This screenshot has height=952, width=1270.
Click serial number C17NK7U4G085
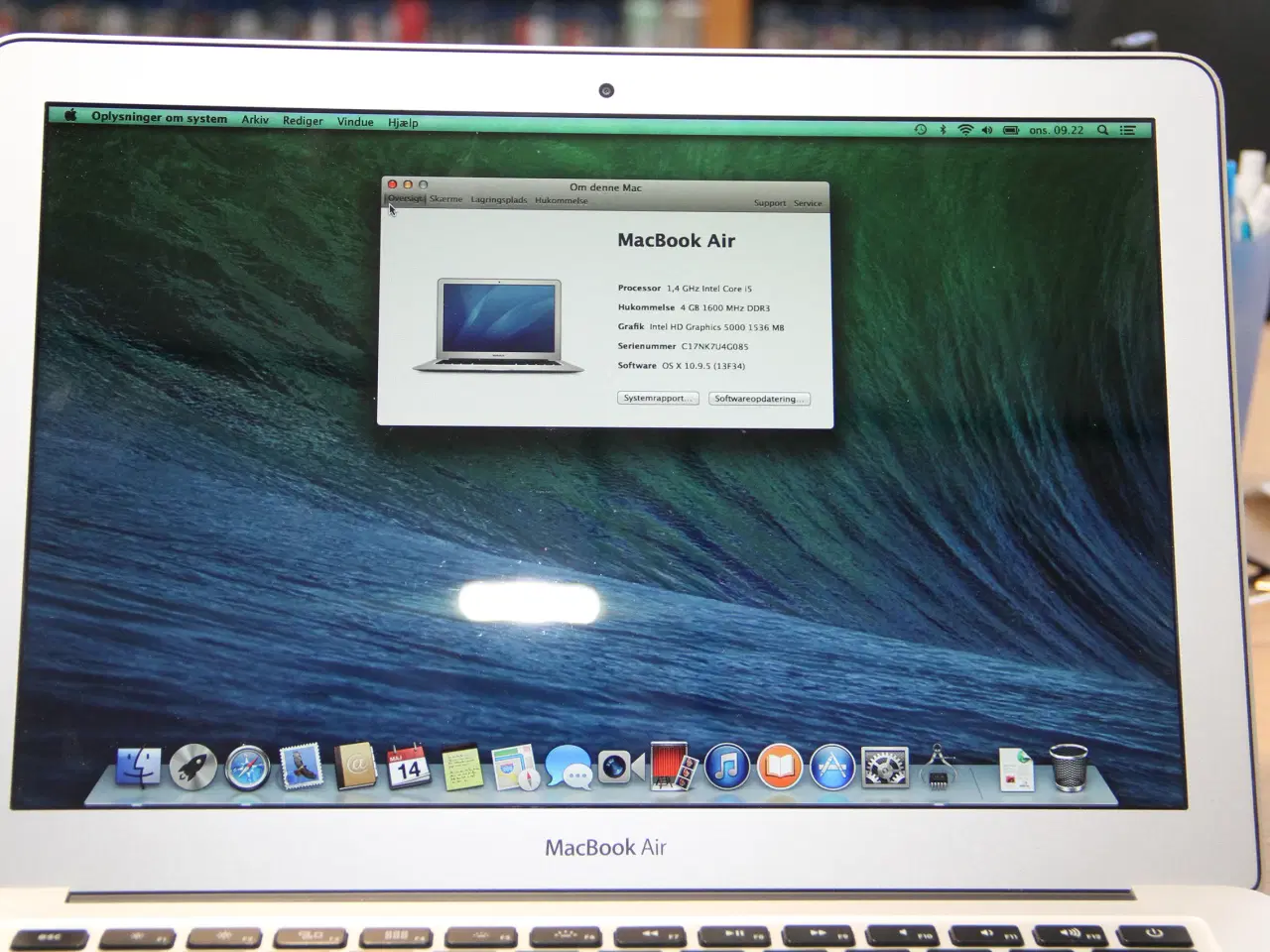click(714, 347)
